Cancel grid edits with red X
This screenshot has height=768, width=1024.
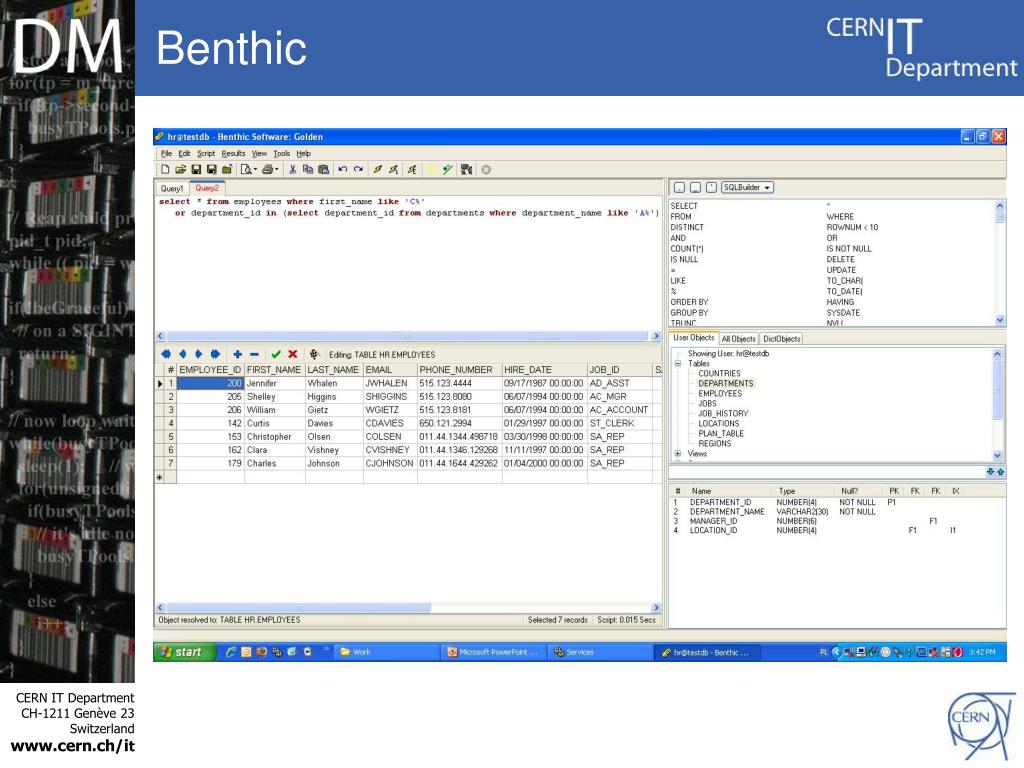point(293,354)
